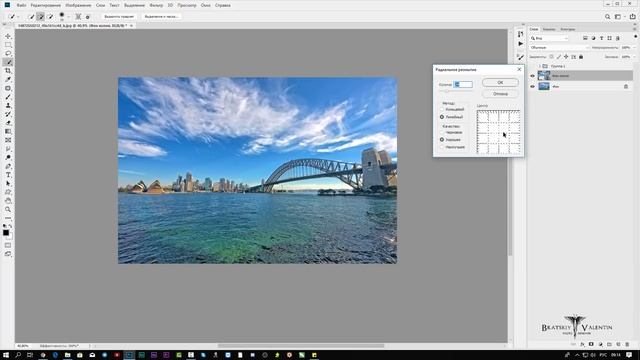Select the Hand tool
Viewport: 640px width, 360px height.
click(x=8, y=200)
